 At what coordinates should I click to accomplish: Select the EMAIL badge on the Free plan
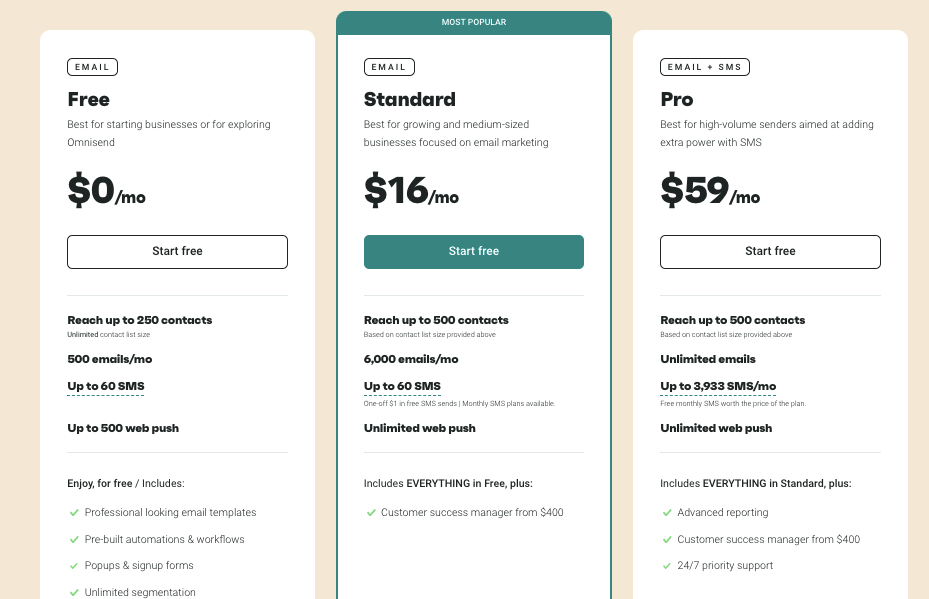(92, 67)
